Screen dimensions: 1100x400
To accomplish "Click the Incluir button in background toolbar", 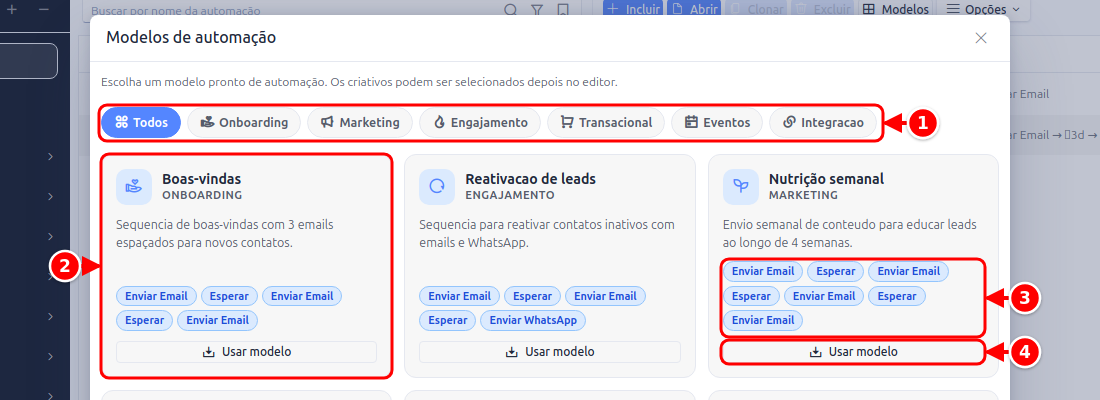I will pos(633,9).
